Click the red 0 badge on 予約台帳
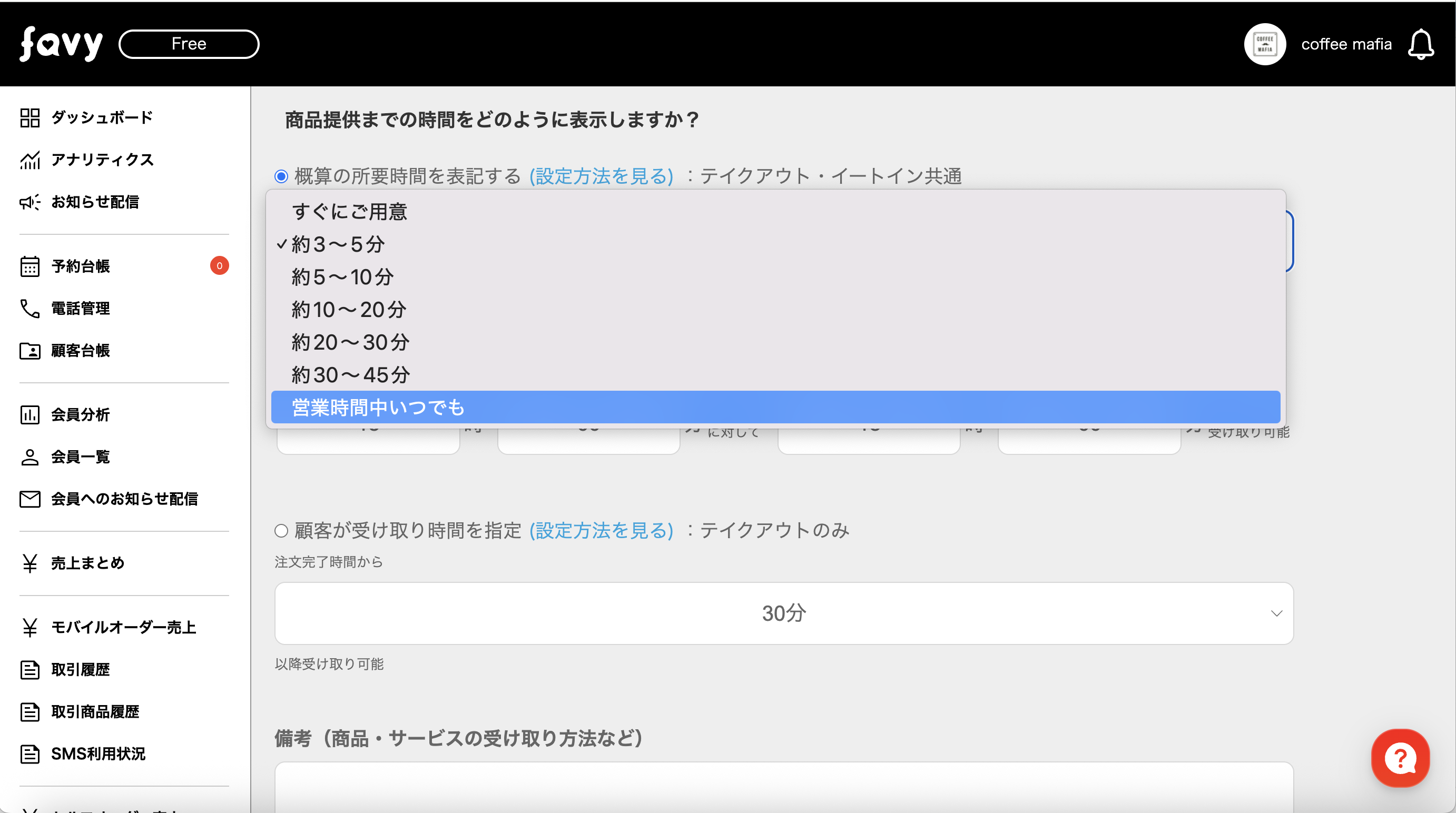1456x813 pixels. (219, 265)
